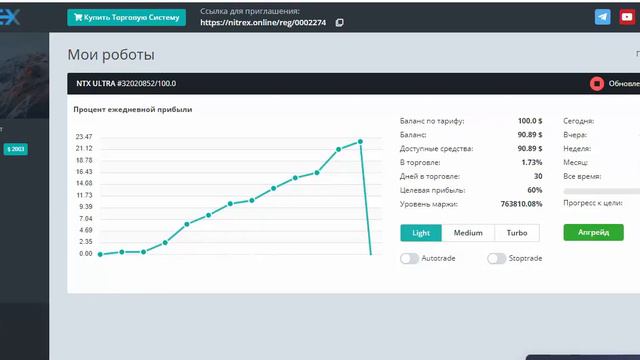This screenshot has width=640, height=360.
Task: Click the NTX ULTRA robot title
Action: point(126,84)
